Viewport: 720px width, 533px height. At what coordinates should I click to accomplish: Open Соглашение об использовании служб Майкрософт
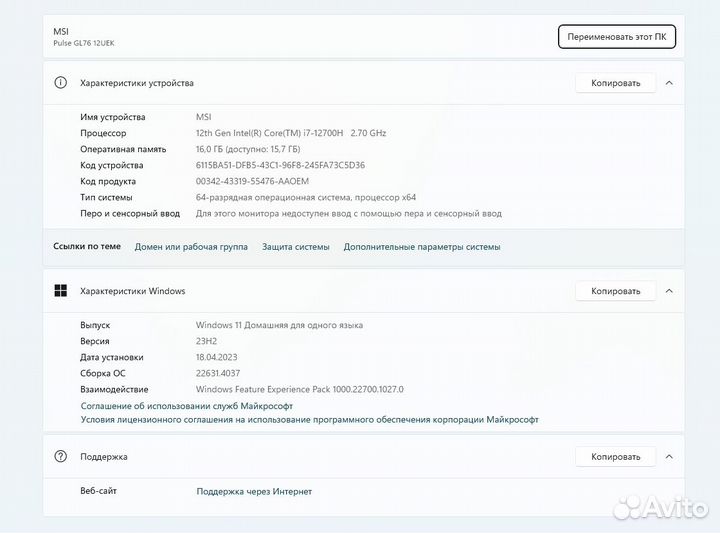(187, 406)
